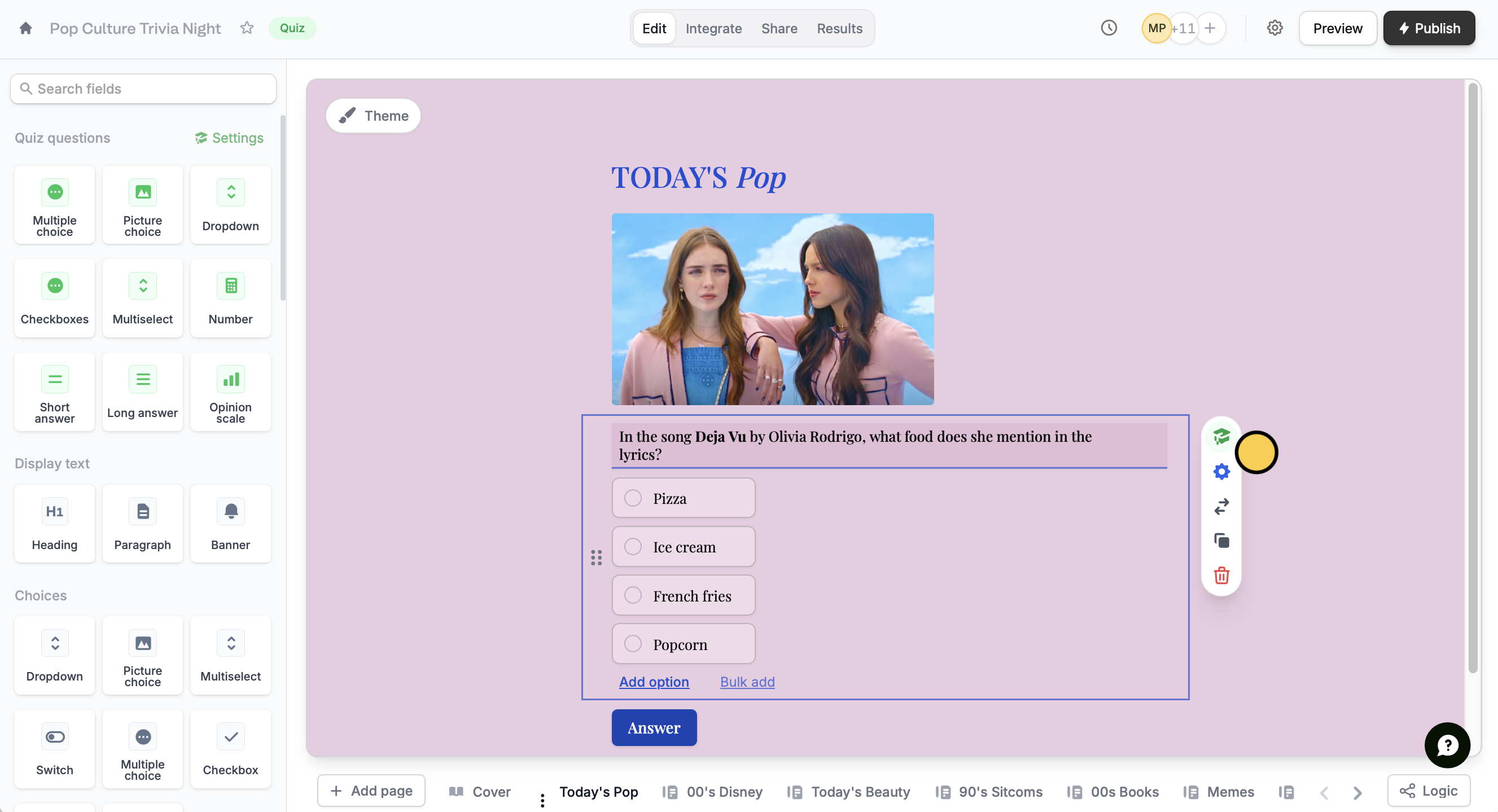Click the home icon
Viewport: 1498px width, 812px height.
coord(25,28)
